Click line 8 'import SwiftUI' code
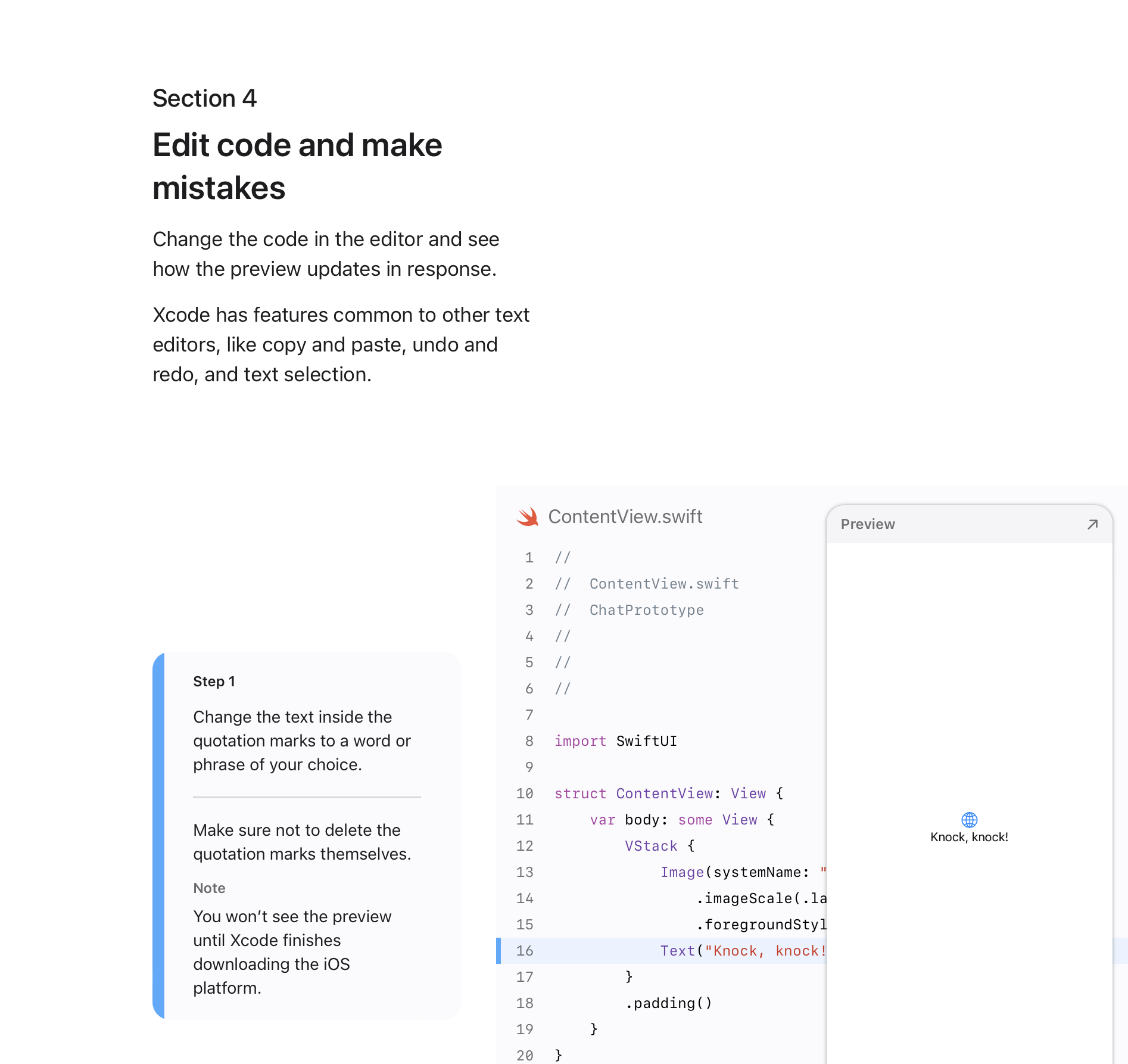 (616, 741)
